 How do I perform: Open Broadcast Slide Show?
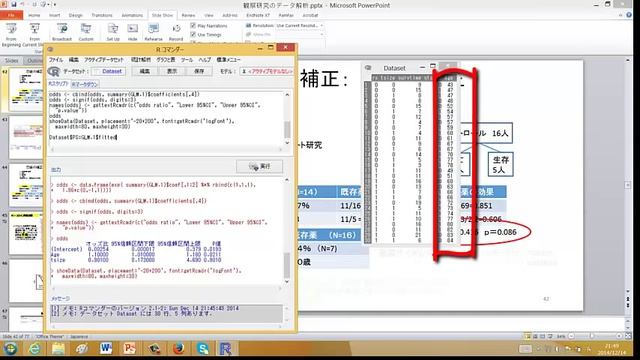(62, 29)
